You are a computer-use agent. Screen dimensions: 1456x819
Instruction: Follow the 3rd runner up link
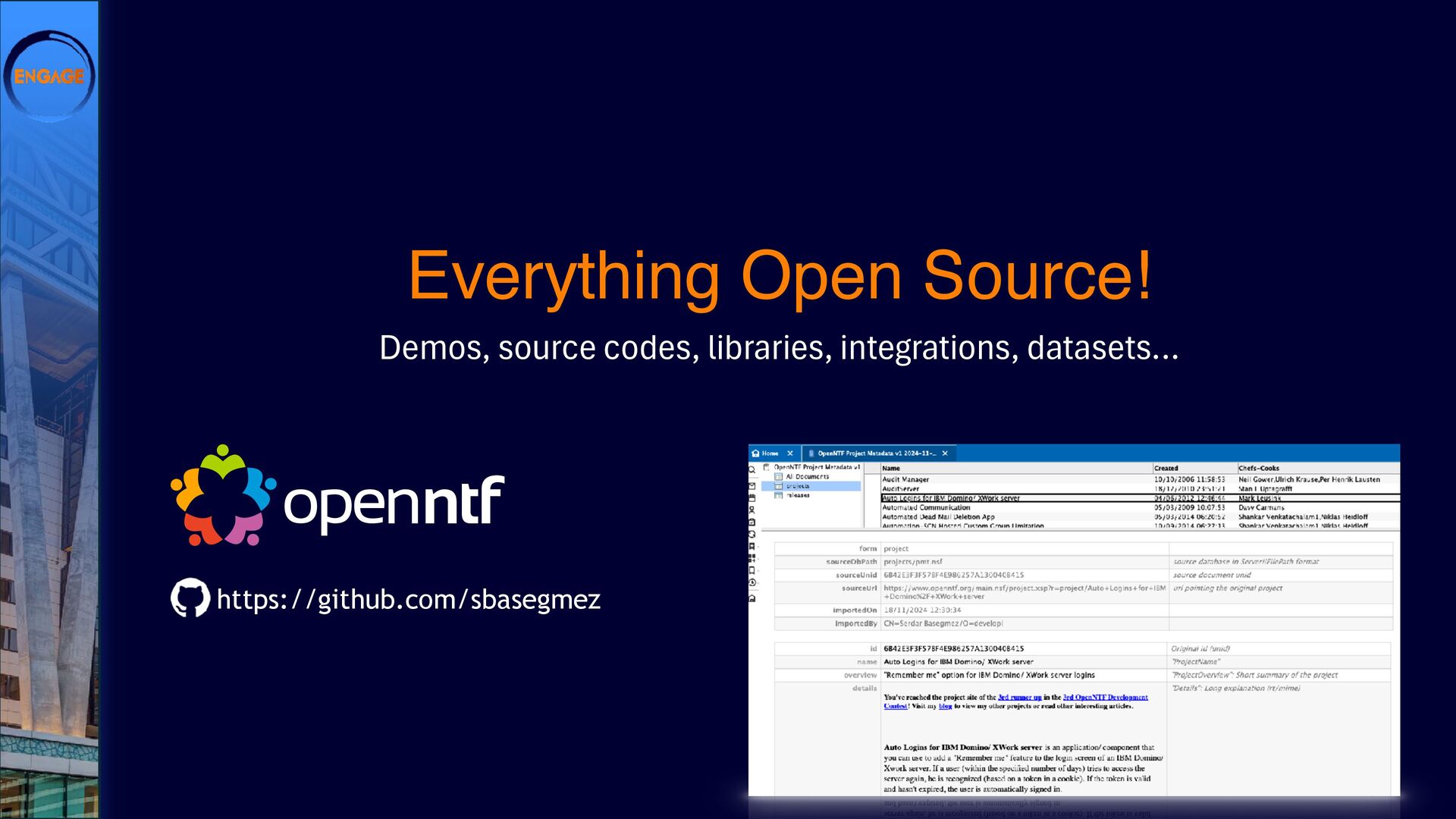pyautogui.click(x=1019, y=697)
